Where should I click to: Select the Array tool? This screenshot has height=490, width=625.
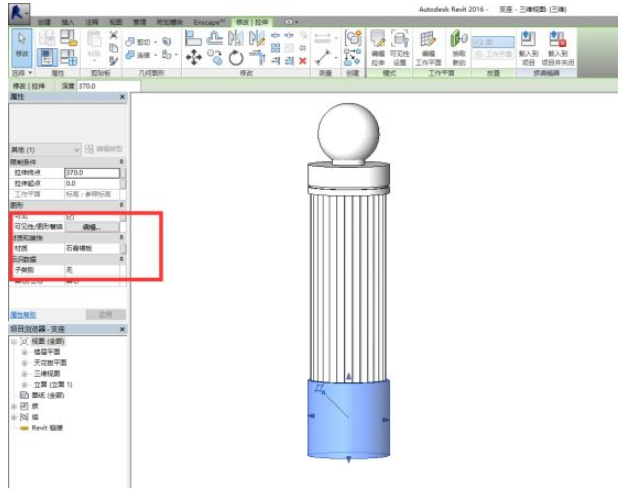(x=275, y=48)
